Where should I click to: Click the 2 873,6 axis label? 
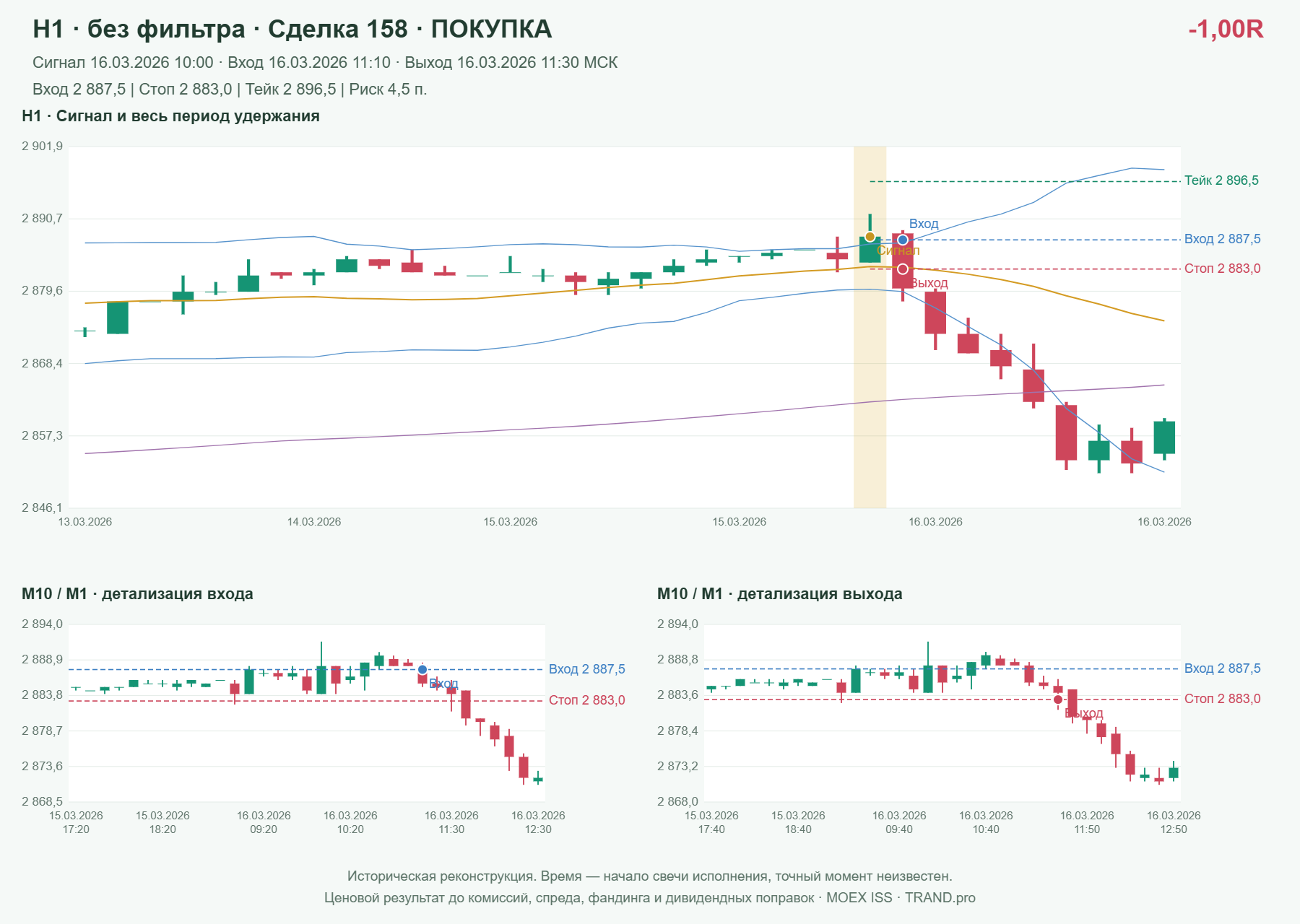42,766
